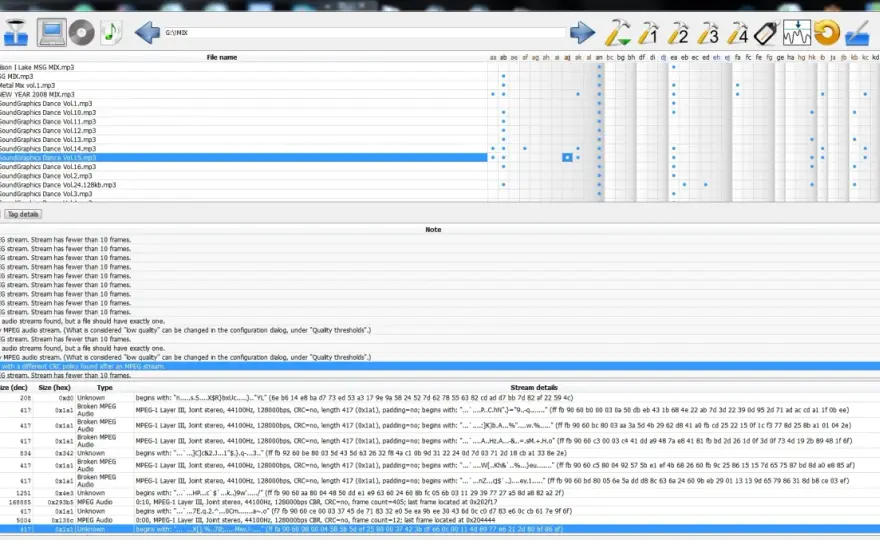Viewport: 880px width, 540px height.
Task: Open the Tag details tab
Action: (23, 214)
